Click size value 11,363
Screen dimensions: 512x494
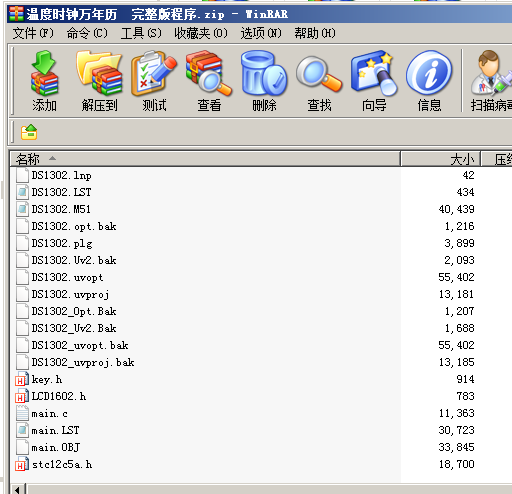point(456,413)
